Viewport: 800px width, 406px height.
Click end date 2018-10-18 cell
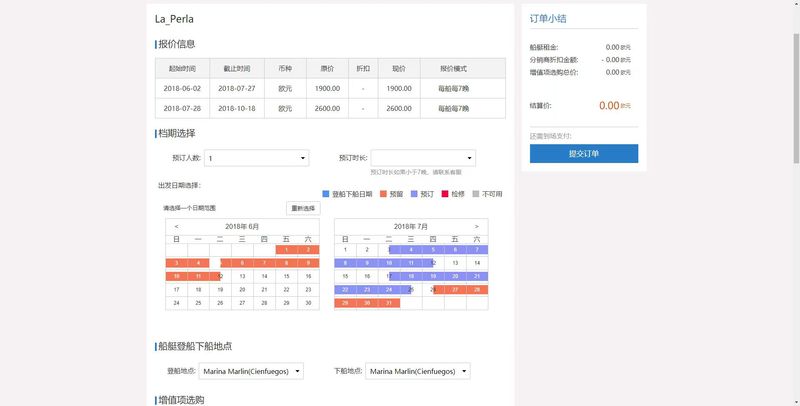click(x=237, y=108)
